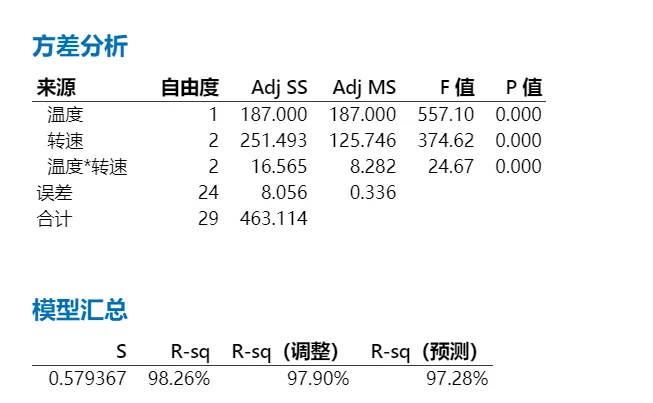Click the 合计 row label
Screen dimensions: 653x403
click(x=55, y=219)
